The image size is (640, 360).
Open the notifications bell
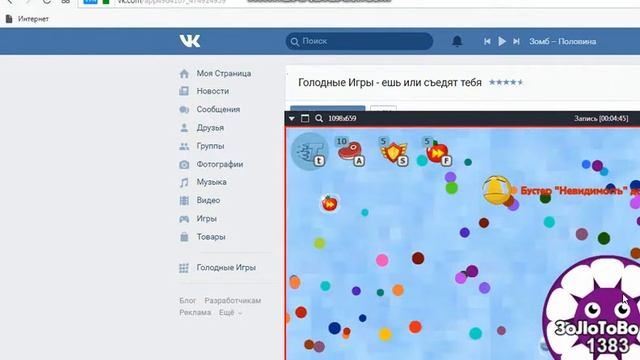[457, 41]
